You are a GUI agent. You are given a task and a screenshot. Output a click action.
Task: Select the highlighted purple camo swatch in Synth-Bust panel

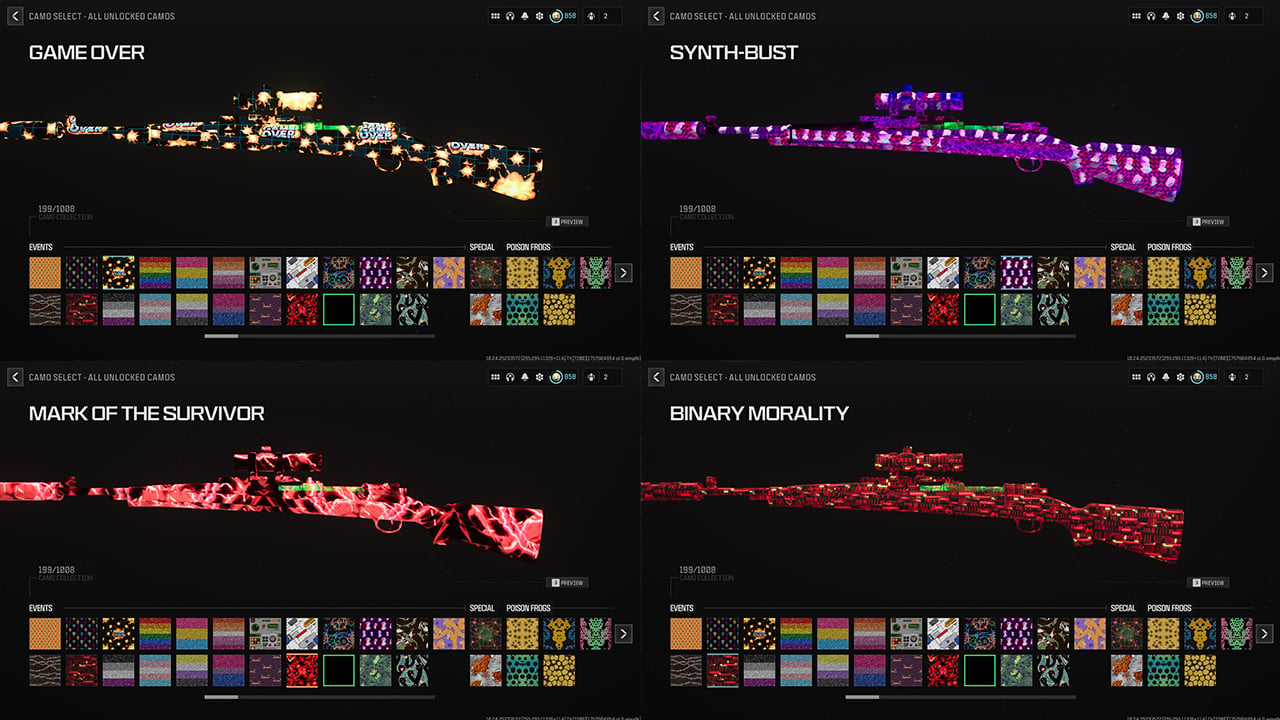click(x=1017, y=273)
